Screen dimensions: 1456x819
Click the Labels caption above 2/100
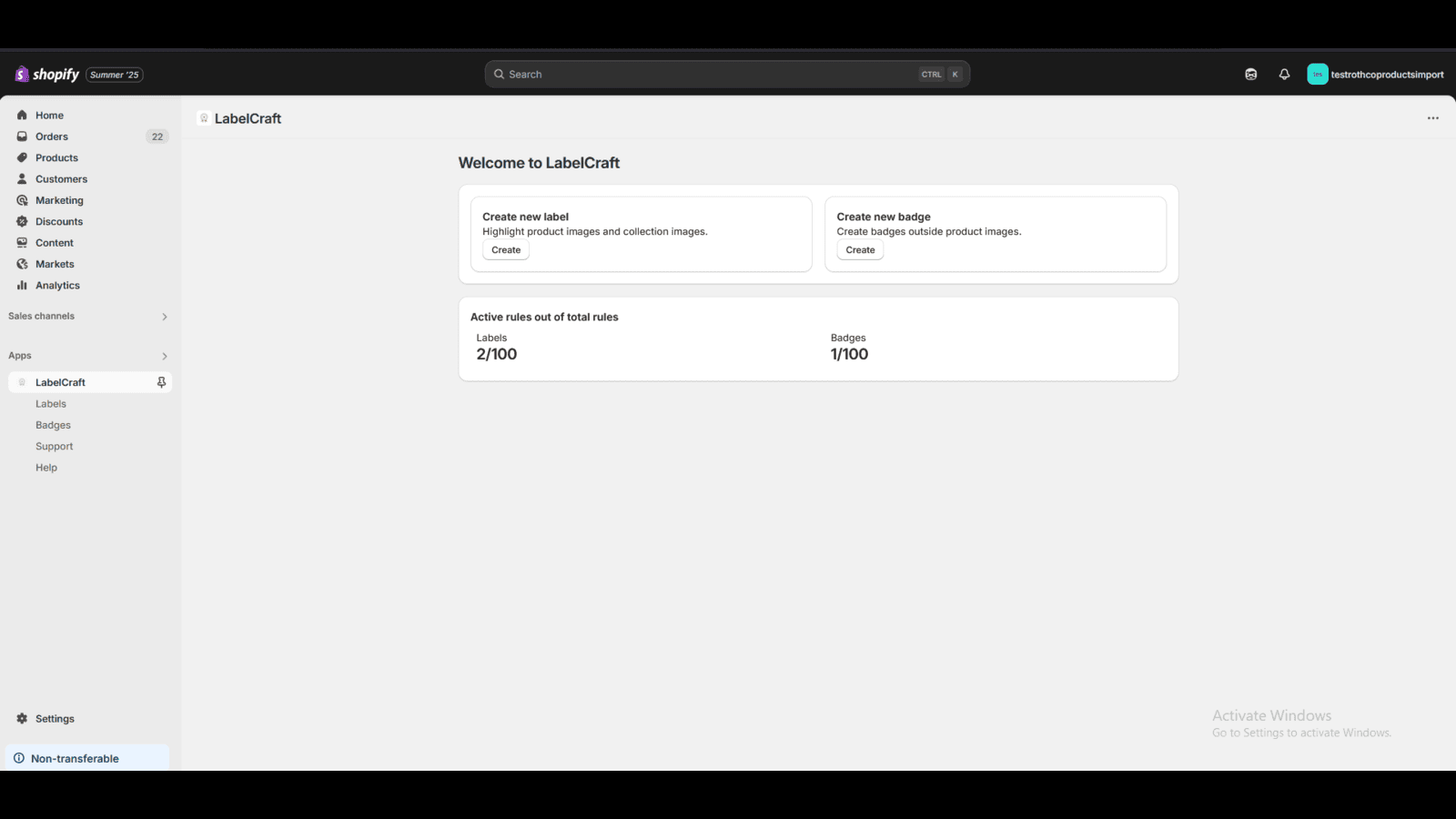point(491,338)
